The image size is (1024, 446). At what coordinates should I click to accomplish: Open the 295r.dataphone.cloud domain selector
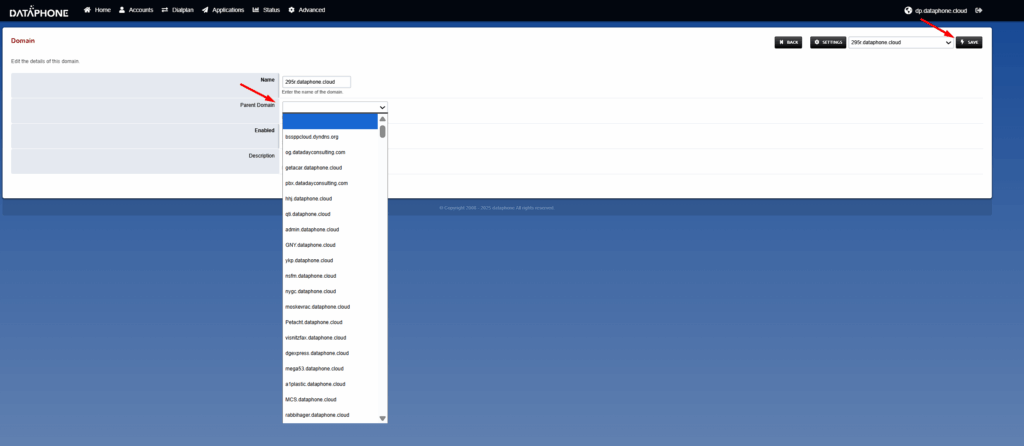[x=901, y=42]
